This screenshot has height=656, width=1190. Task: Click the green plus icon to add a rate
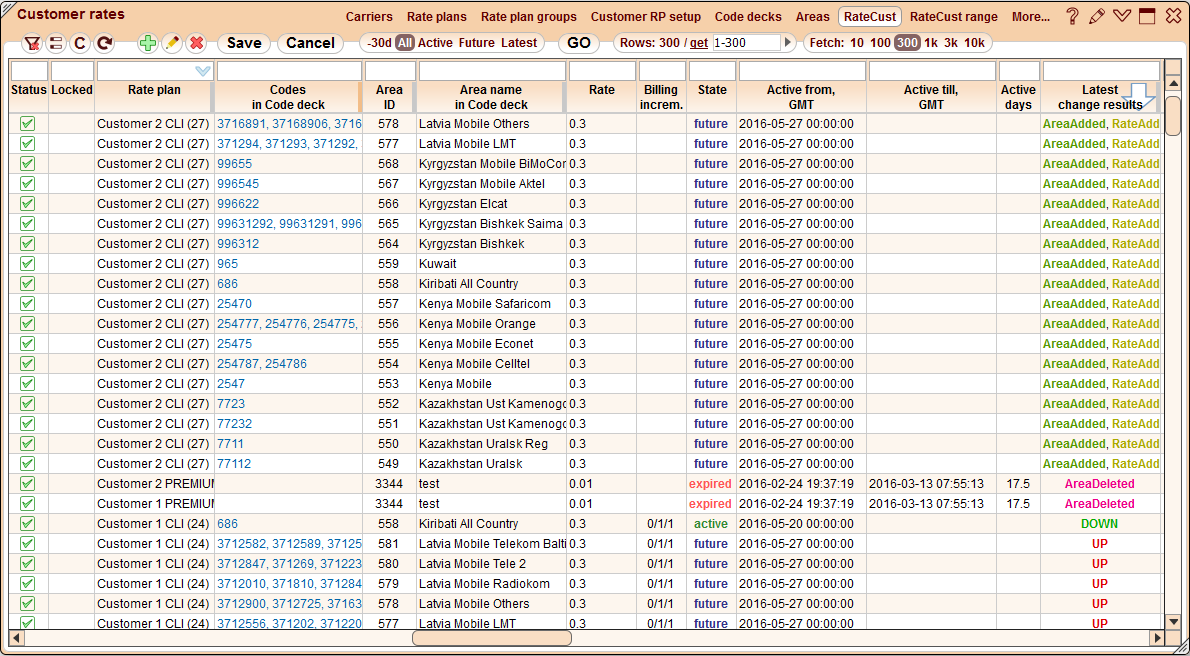coord(146,43)
